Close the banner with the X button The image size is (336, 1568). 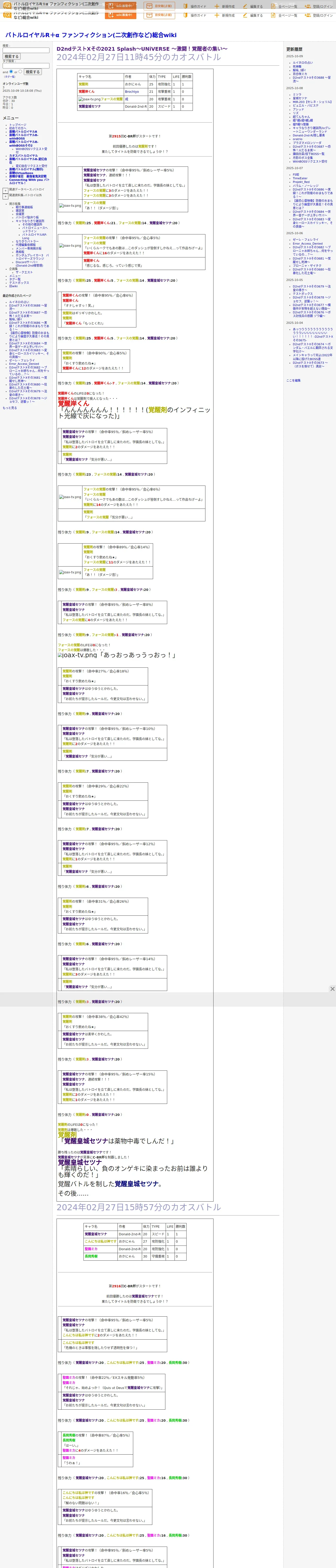coord(332,989)
